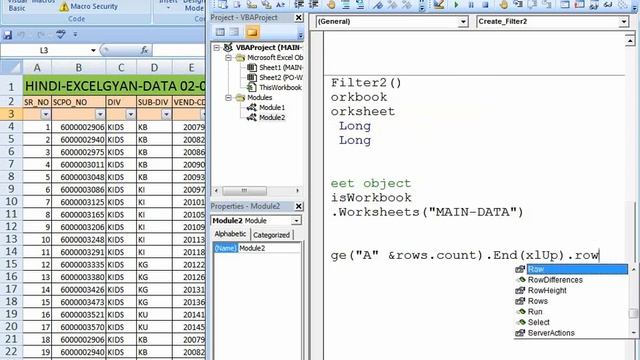Click the fx insert function icon
Screen dimensions: 640x360
pos(144,50)
